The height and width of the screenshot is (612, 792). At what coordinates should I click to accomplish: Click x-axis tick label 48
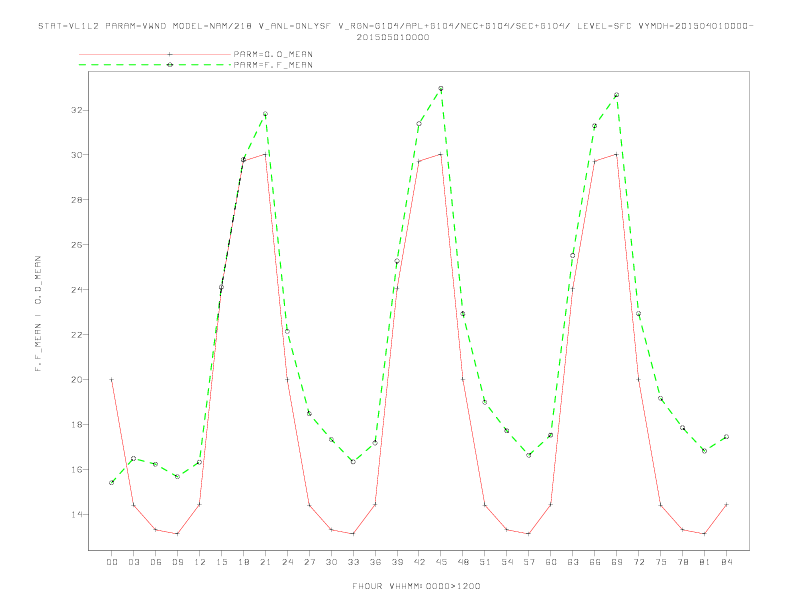pyautogui.click(x=463, y=562)
